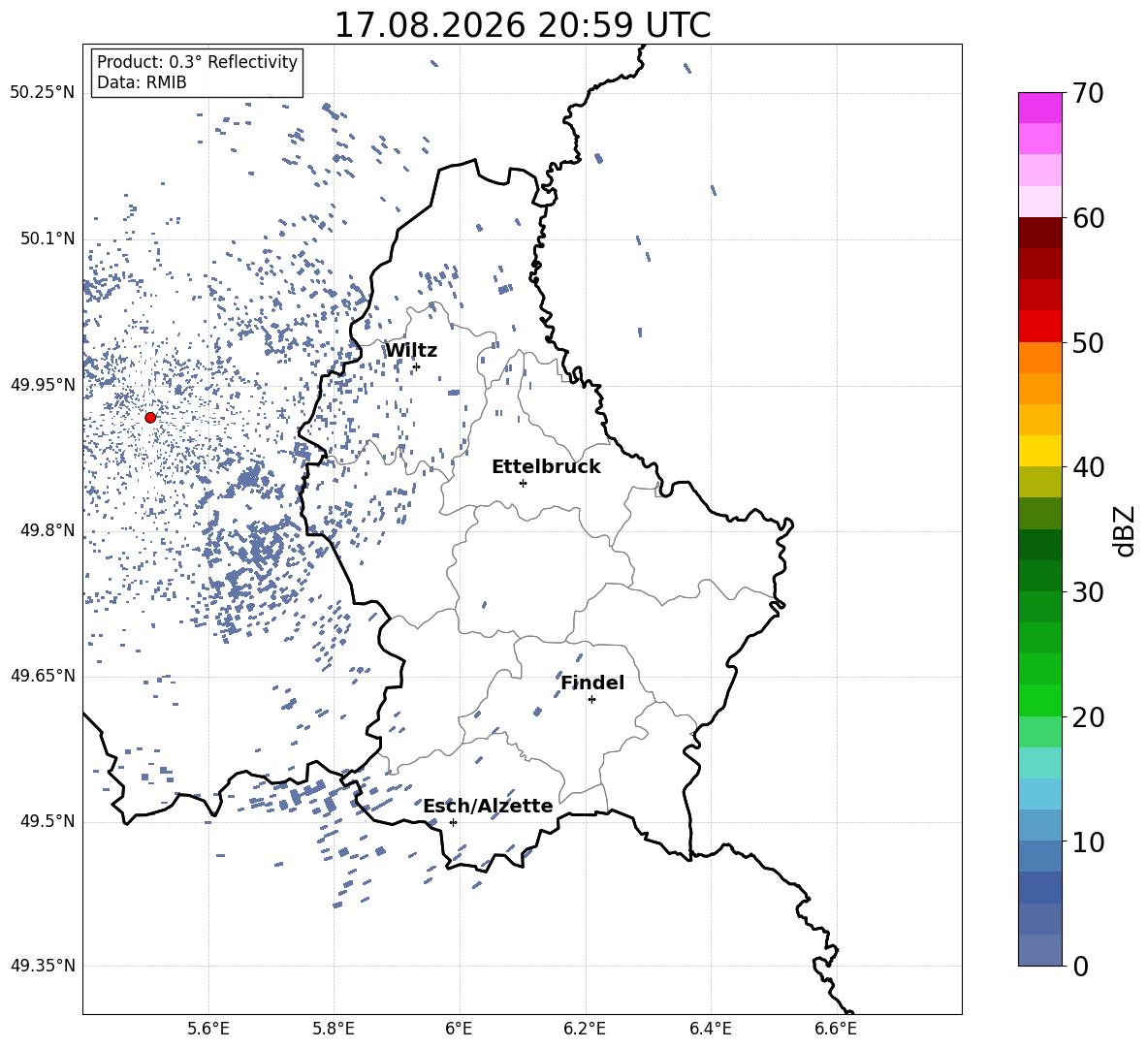Image resolution: width=1148 pixels, height=1048 pixels.
Task: Click the Ettelbruck station cross marker
Action: coord(523,483)
